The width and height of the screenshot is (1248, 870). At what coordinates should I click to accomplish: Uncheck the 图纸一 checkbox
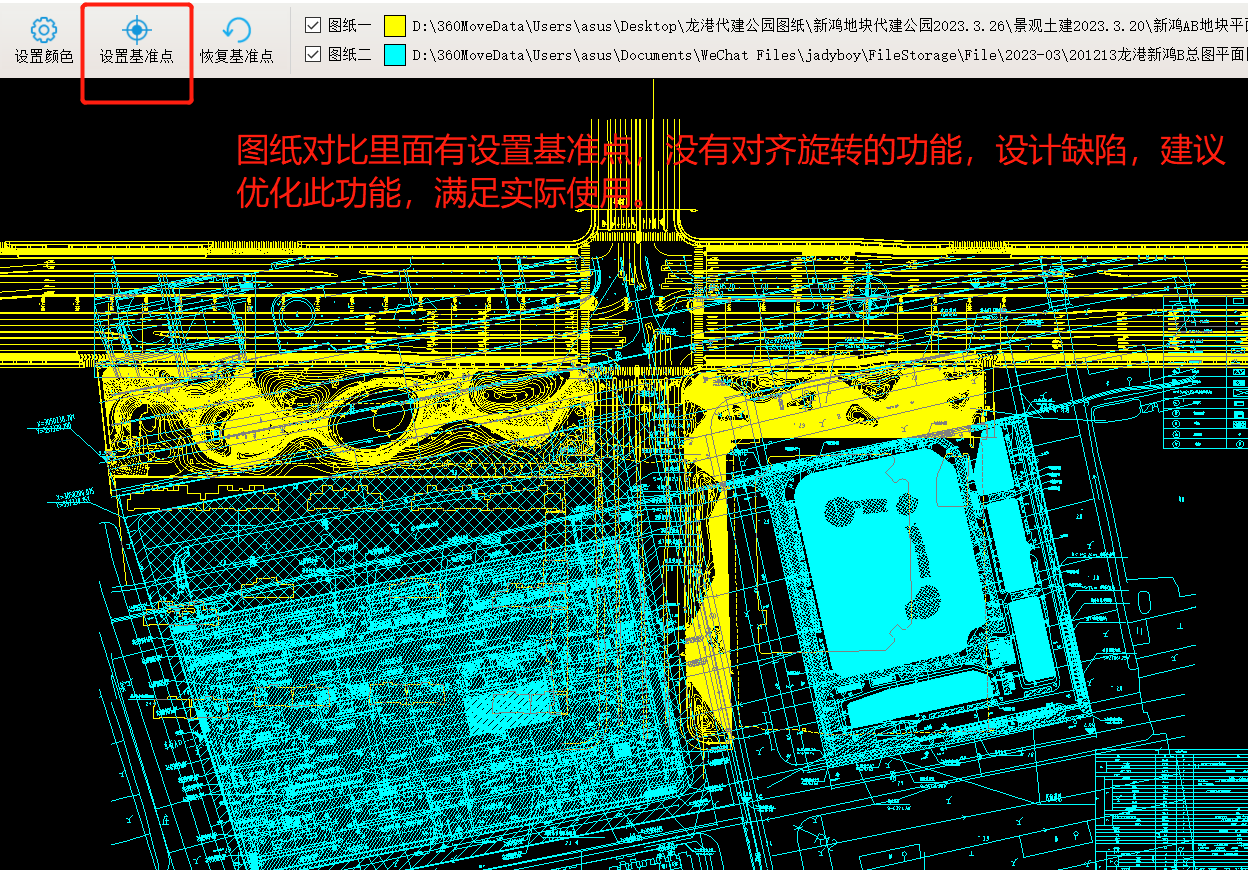(313, 24)
